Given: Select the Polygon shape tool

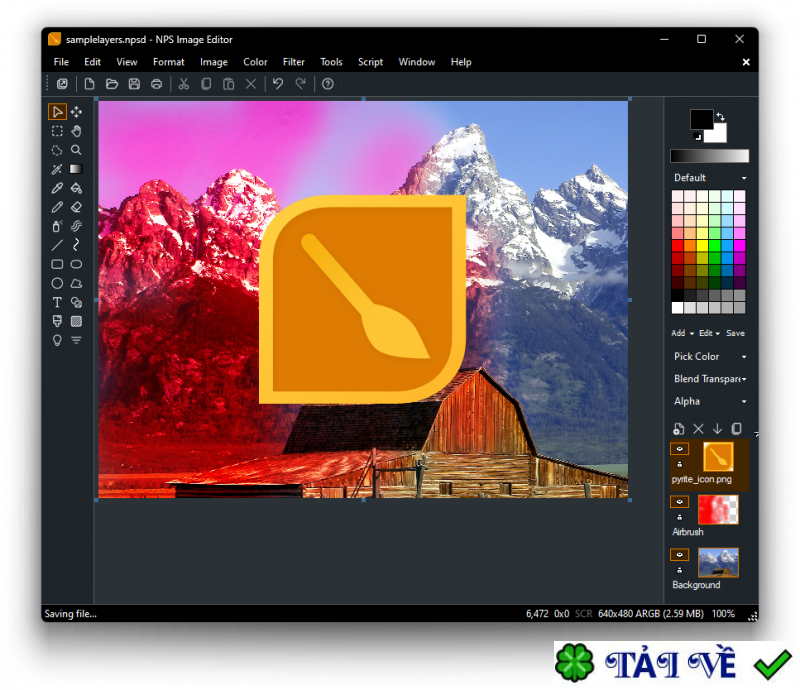Looking at the screenshot, I should (x=77, y=283).
